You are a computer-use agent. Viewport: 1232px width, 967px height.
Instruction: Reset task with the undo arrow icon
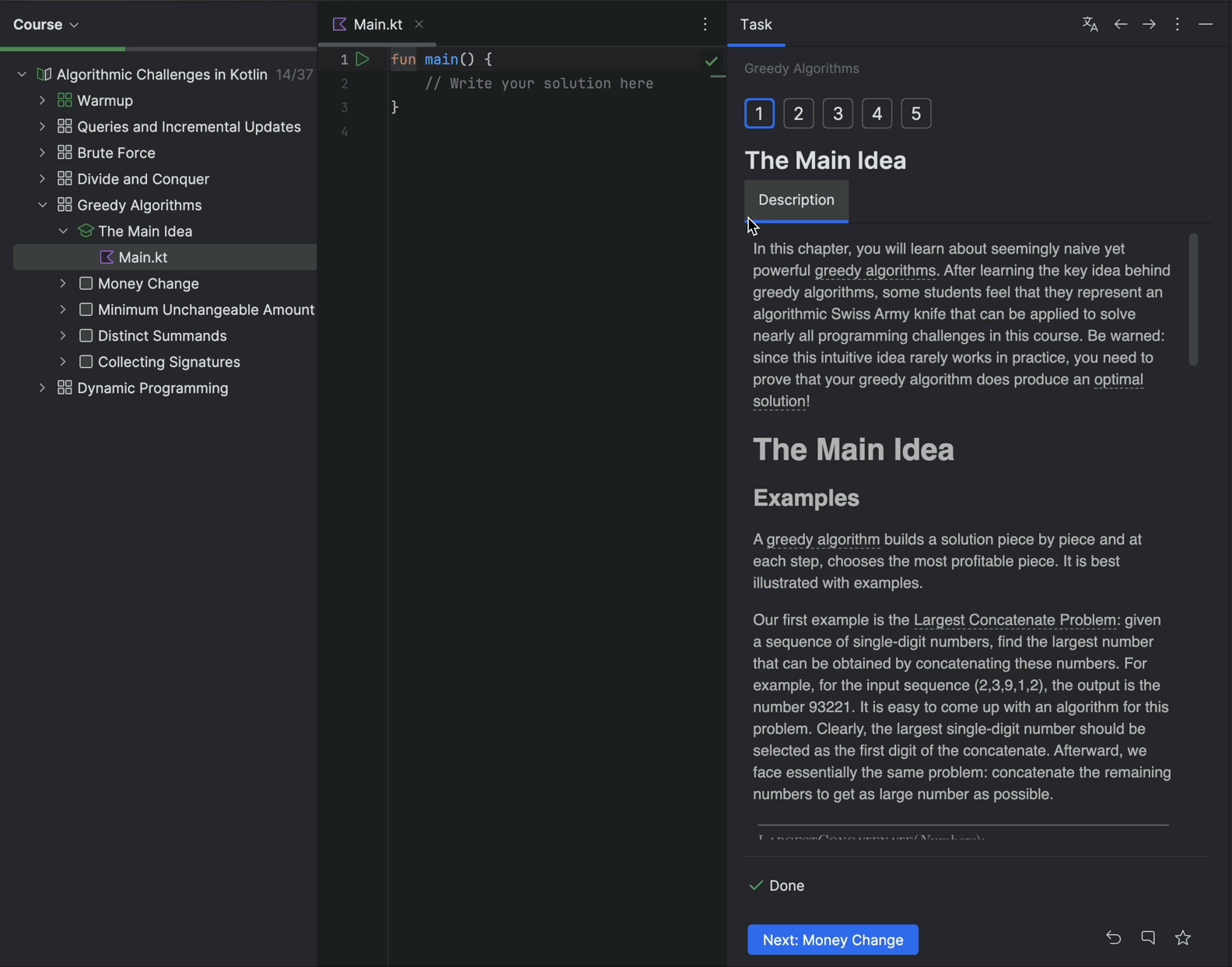click(x=1113, y=938)
